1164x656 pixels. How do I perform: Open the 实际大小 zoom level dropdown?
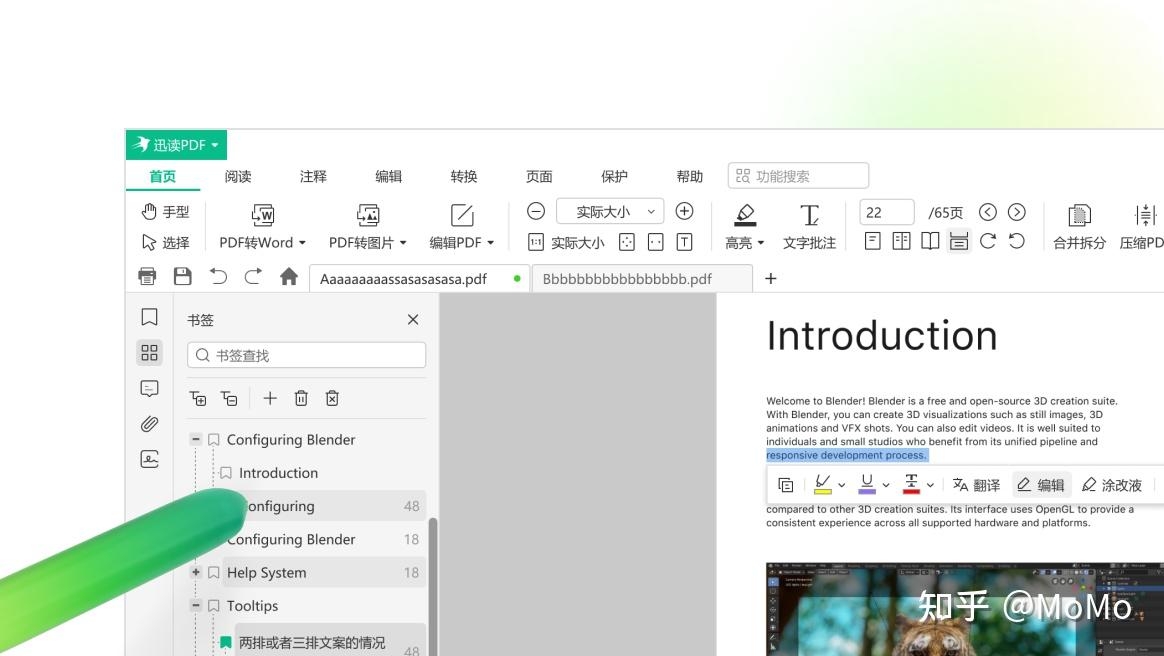610,211
